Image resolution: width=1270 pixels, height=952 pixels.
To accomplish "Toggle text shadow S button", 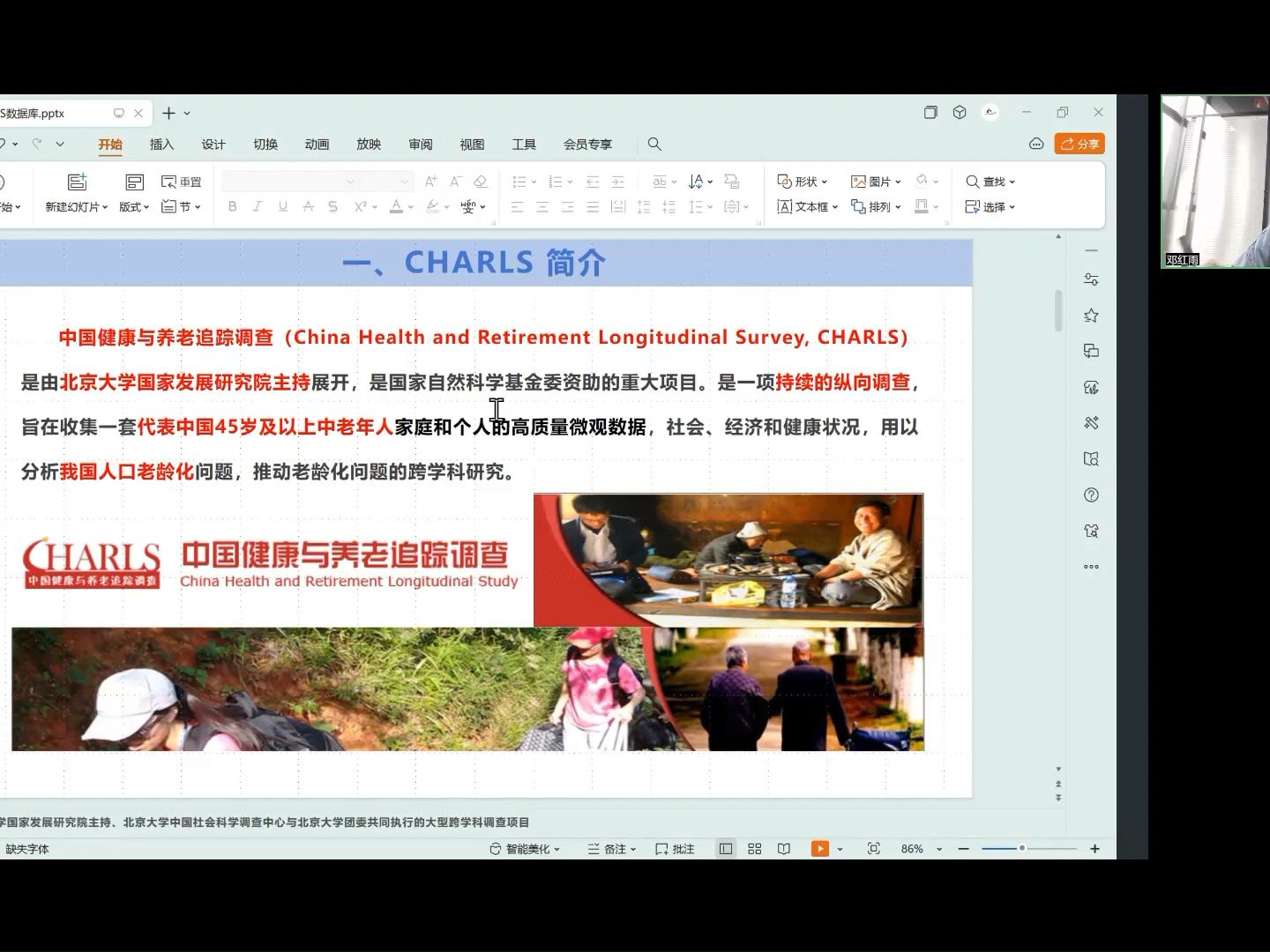I will pos(332,206).
